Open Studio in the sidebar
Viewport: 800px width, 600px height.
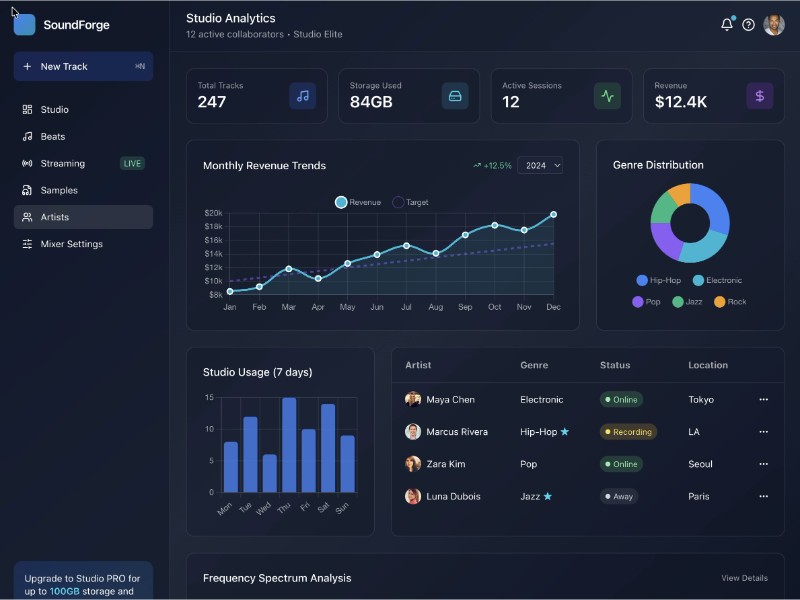83,110
